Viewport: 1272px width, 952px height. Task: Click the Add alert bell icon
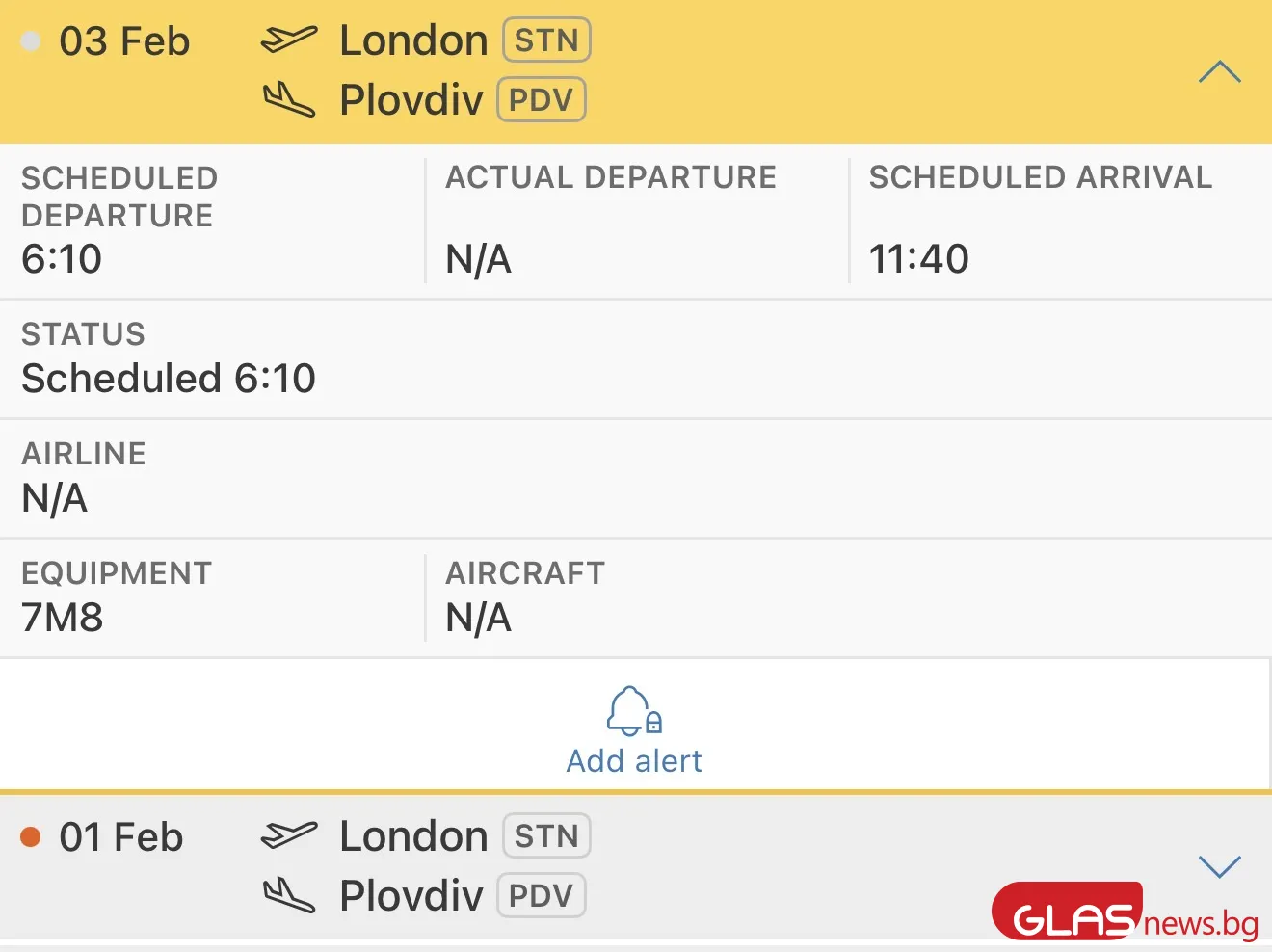click(x=633, y=711)
